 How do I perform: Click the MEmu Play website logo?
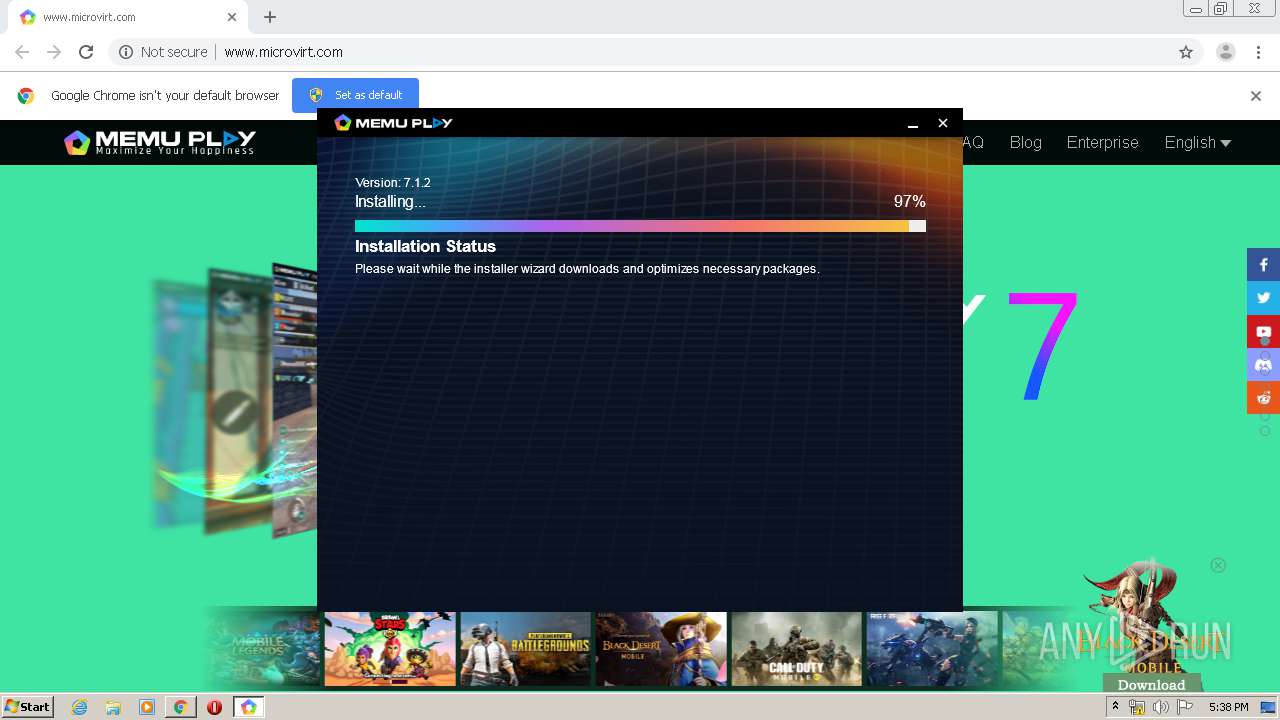tap(160, 142)
